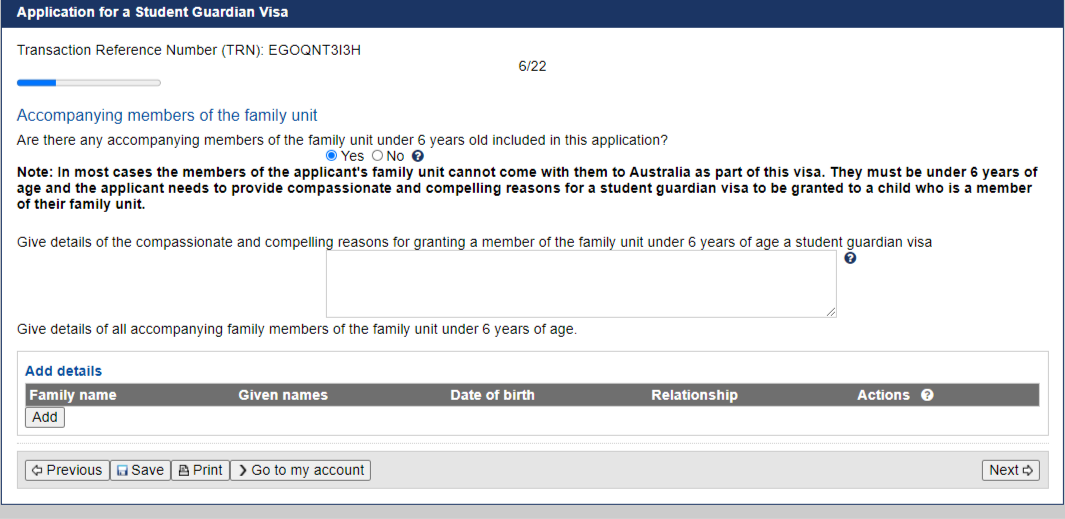Click the Date of birth column header
1065x519 pixels.
pos(492,395)
